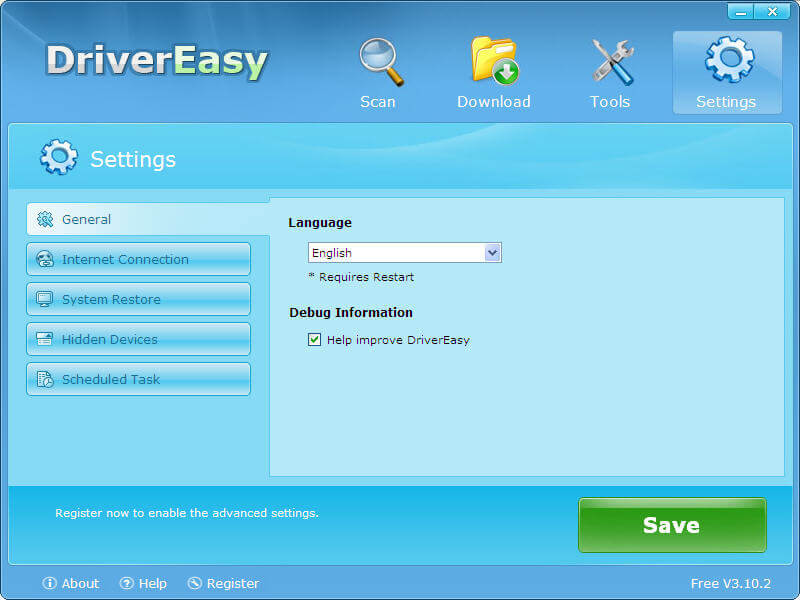Select the Settings gear icon in toolbar
Screen dimensions: 800x600
[x=729, y=60]
